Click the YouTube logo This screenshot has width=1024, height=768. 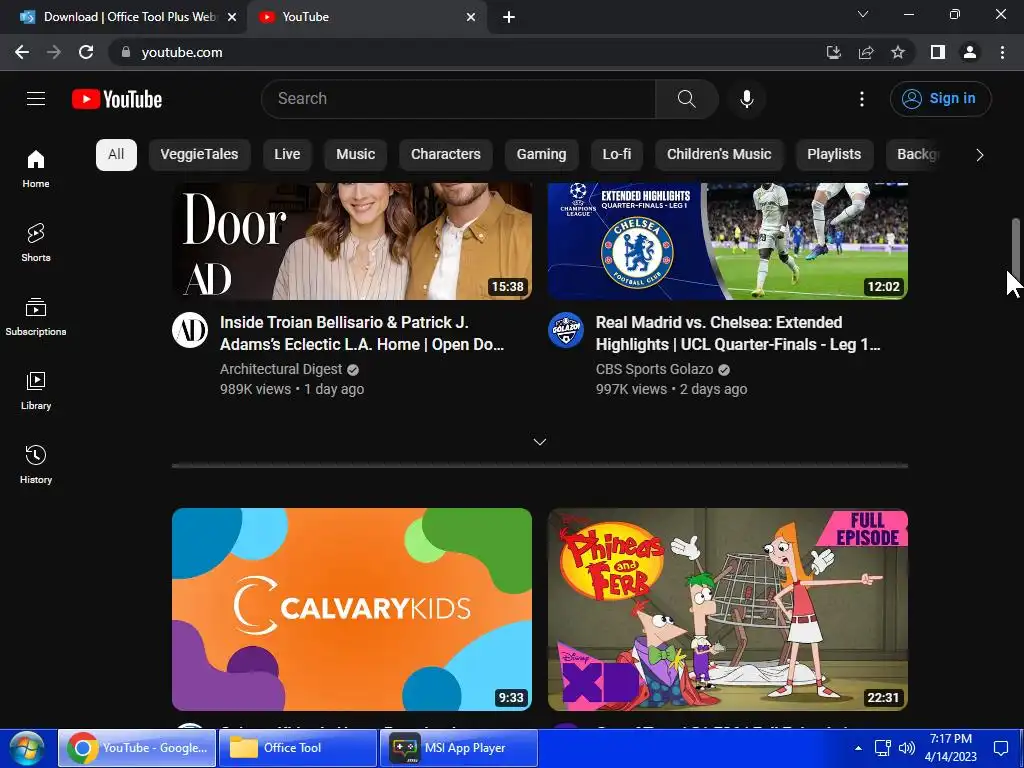(117, 99)
